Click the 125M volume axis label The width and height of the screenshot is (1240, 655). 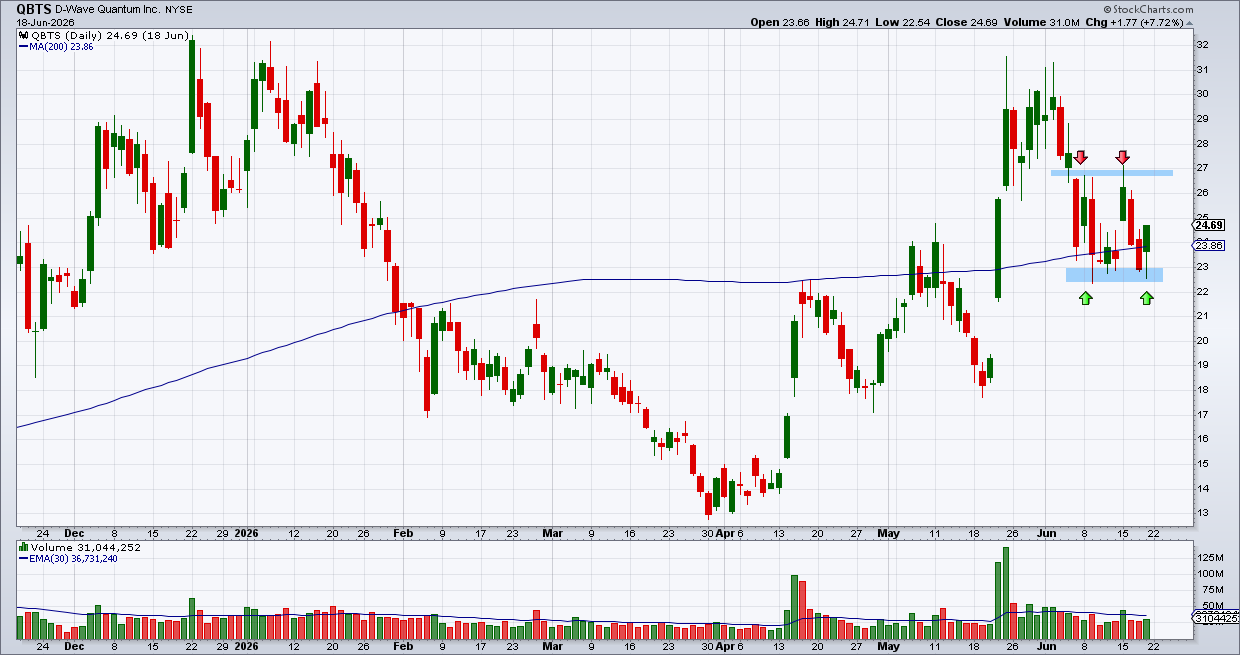1210,557
